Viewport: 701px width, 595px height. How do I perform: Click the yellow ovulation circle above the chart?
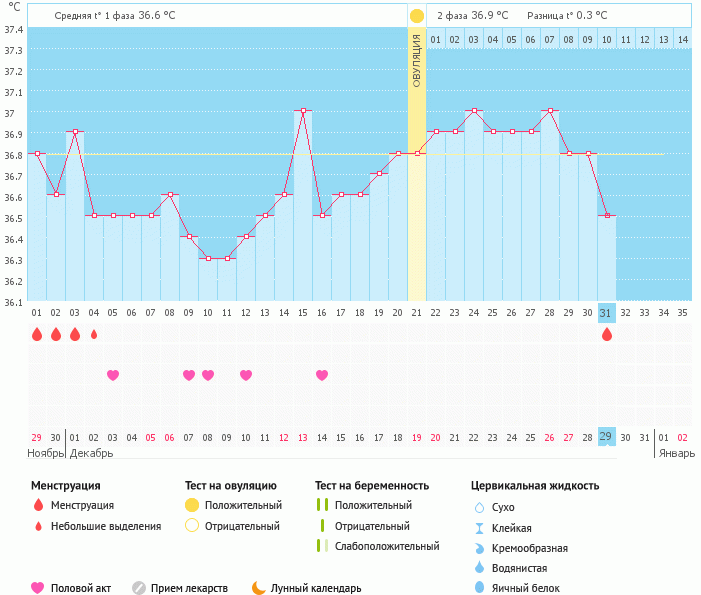[416, 16]
